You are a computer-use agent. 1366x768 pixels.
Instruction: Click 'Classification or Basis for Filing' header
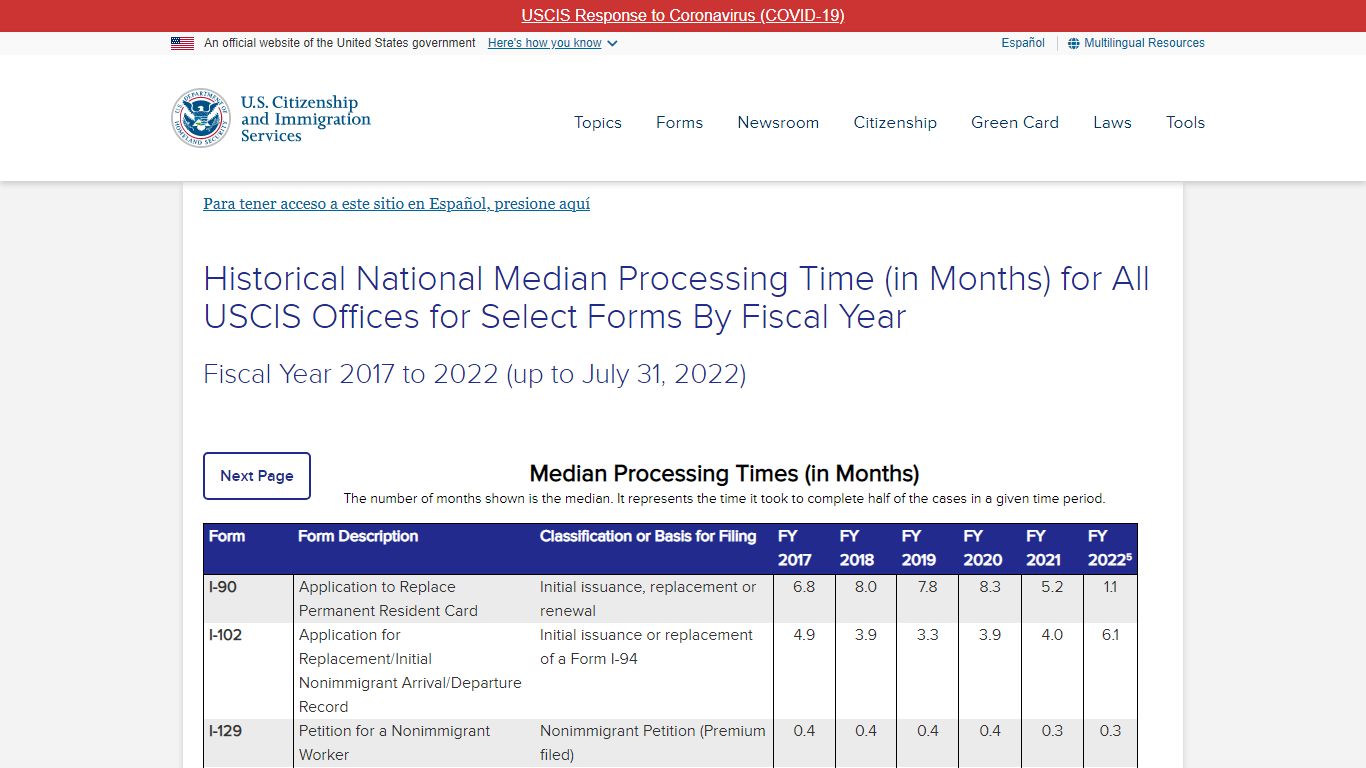pyautogui.click(x=654, y=548)
